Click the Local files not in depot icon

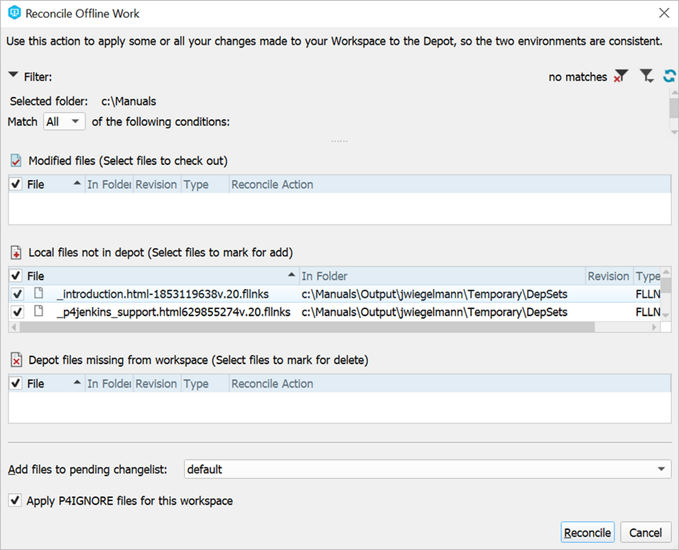point(16,253)
